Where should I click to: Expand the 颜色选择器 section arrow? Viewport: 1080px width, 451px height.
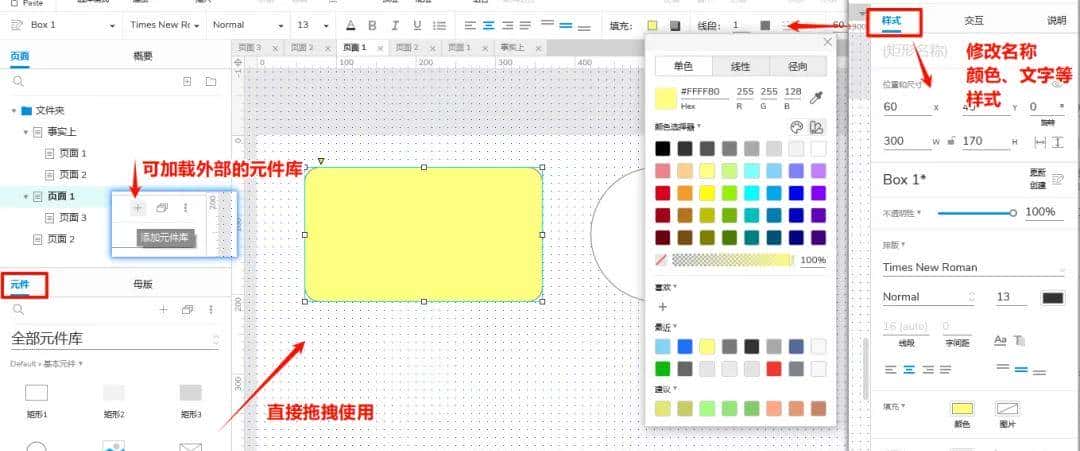pyautogui.click(x=699, y=126)
